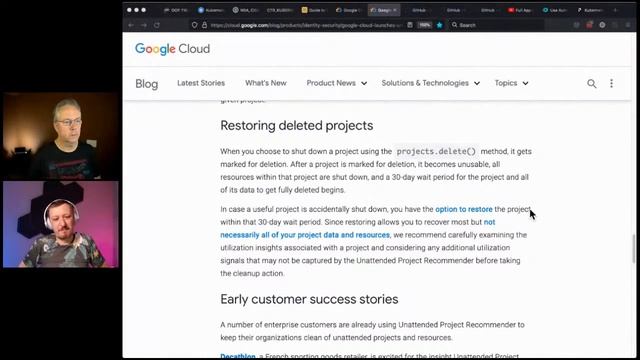640x360 pixels.
Task: Click the blog search magnifier icon
Action: [x=591, y=84]
